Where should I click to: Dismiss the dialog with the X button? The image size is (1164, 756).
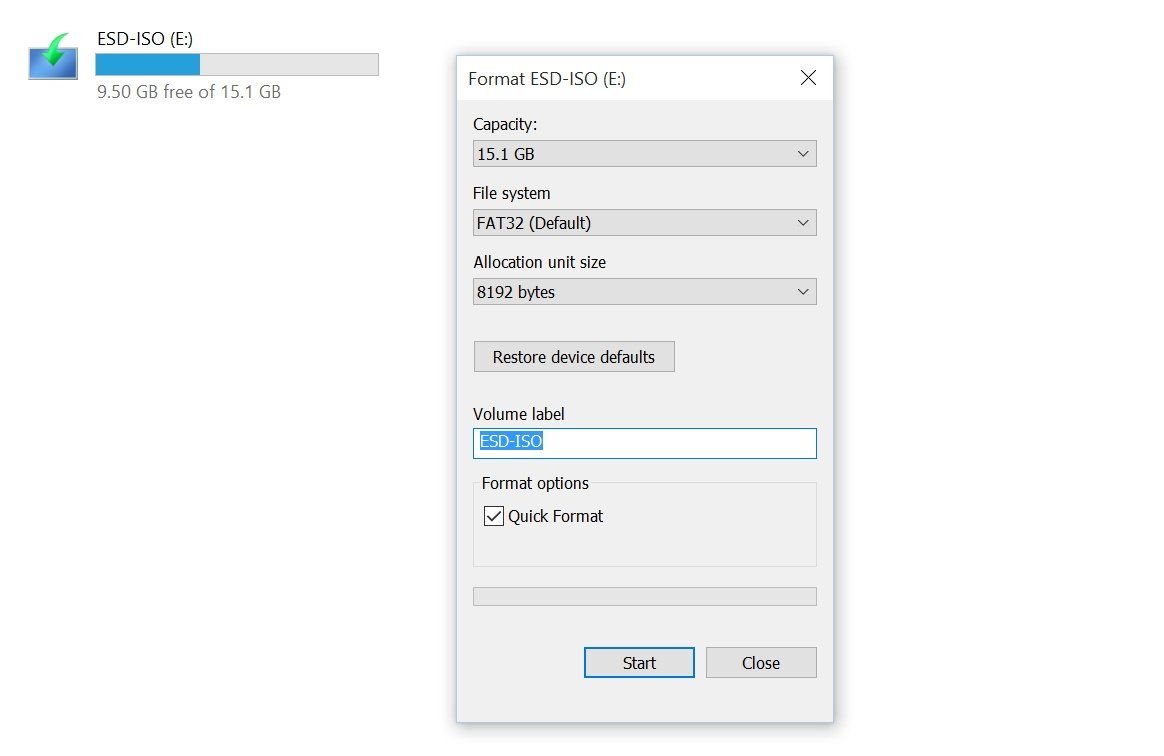coord(808,77)
